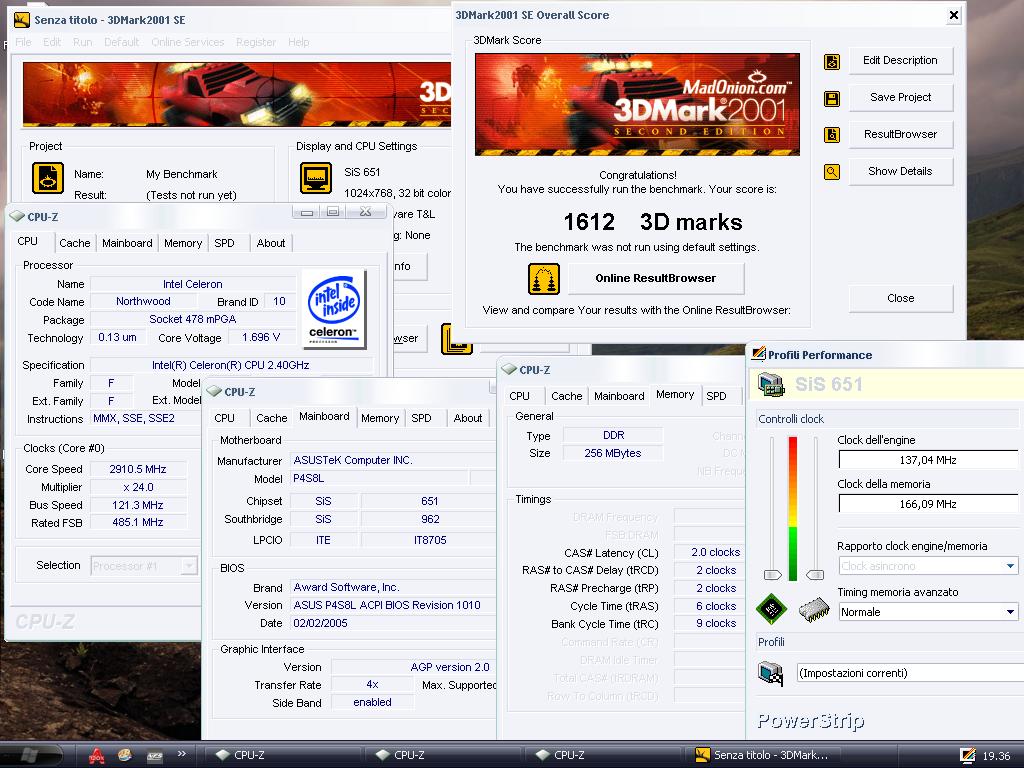The height and width of the screenshot is (768, 1024).
Task: Open the Start button in the taskbar
Action: click(x=31, y=755)
